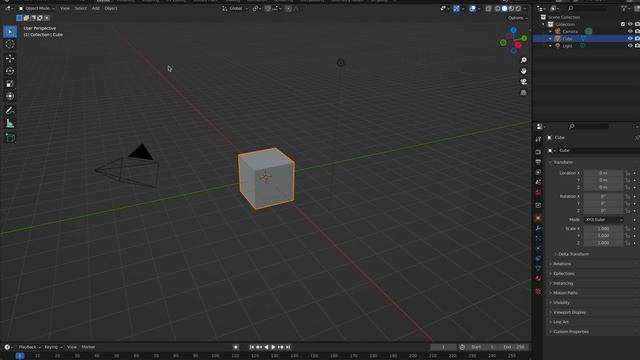Screen dimensions: 640x360
Task: Click the Location X value field
Action: point(603,173)
